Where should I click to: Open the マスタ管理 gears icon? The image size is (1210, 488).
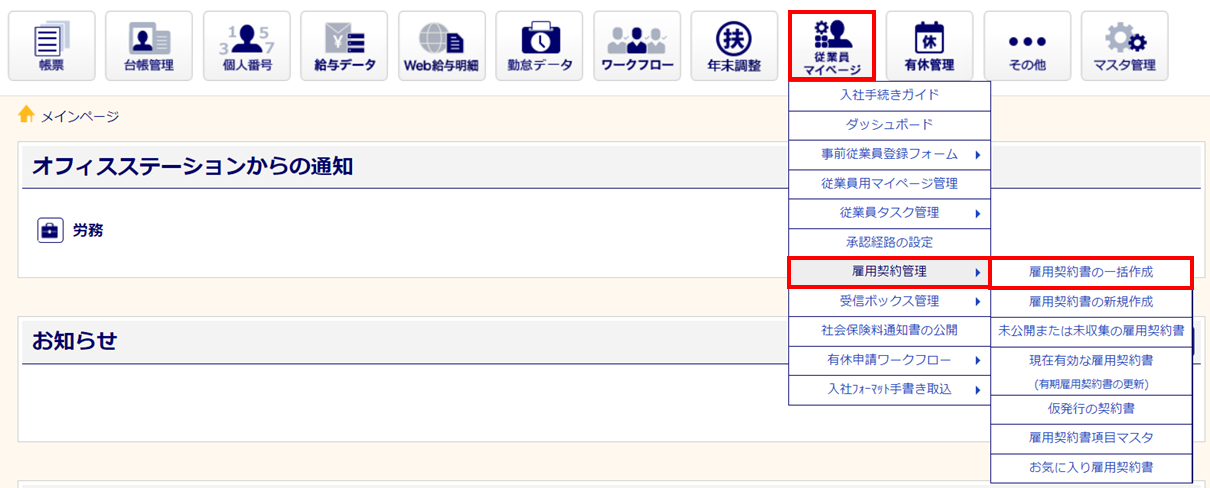click(1124, 46)
